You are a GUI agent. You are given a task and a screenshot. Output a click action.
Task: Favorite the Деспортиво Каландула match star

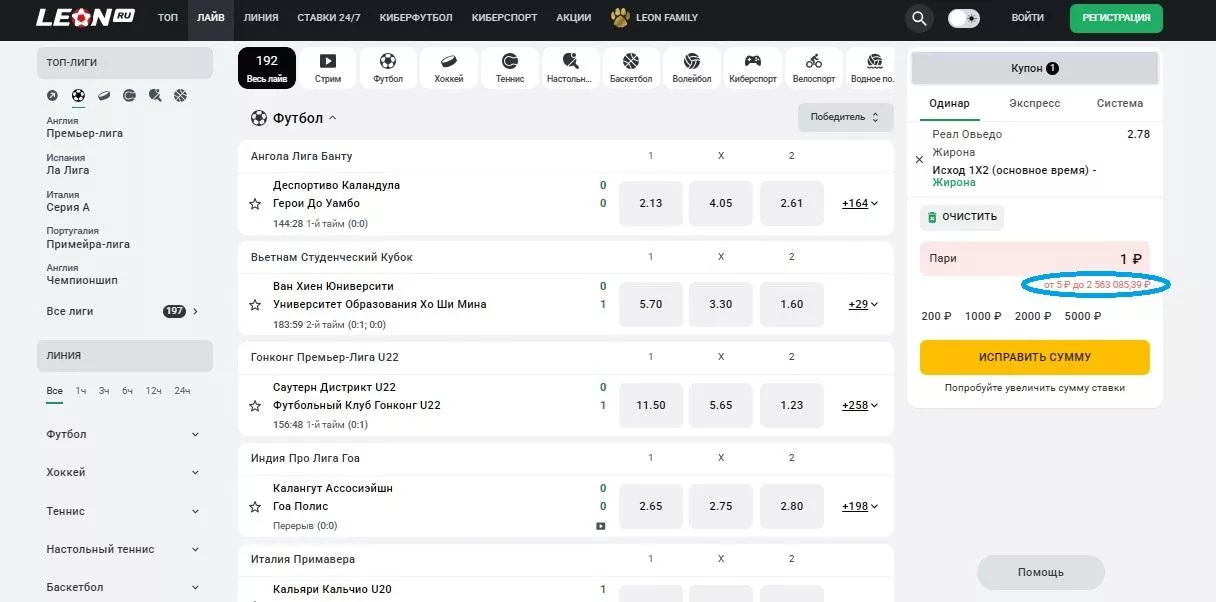(x=255, y=204)
